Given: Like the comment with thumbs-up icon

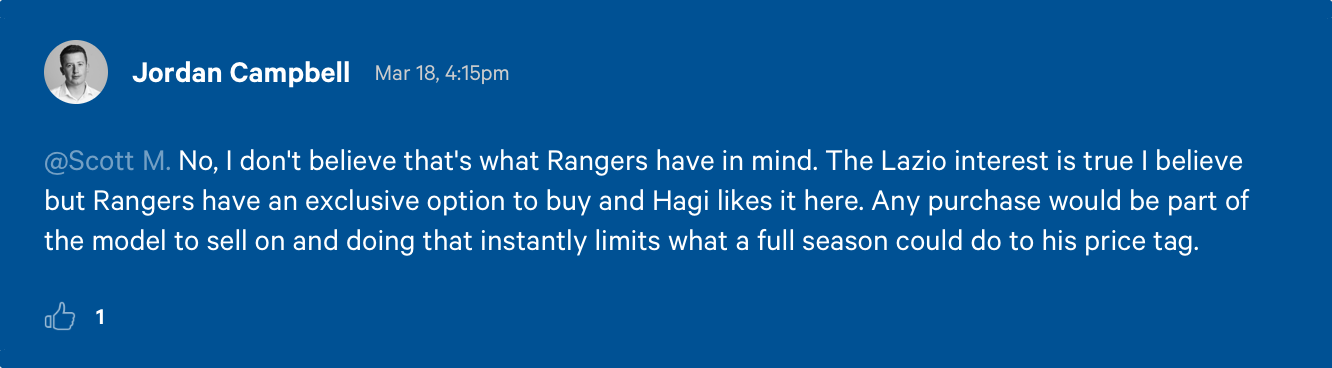Looking at the screenshot, I should [x=60, y=318].
